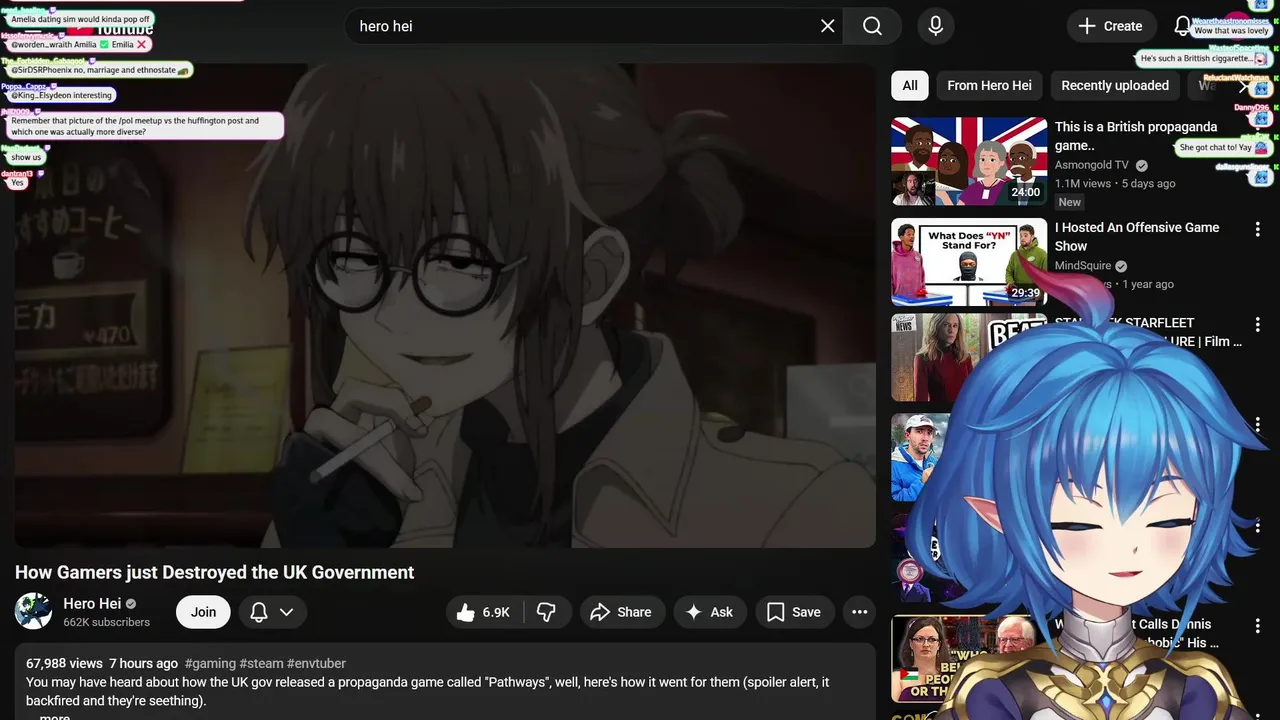Open the notifications bell at top right
1280x720 pixels.
pyautogui.click(x=1182, y=26)
